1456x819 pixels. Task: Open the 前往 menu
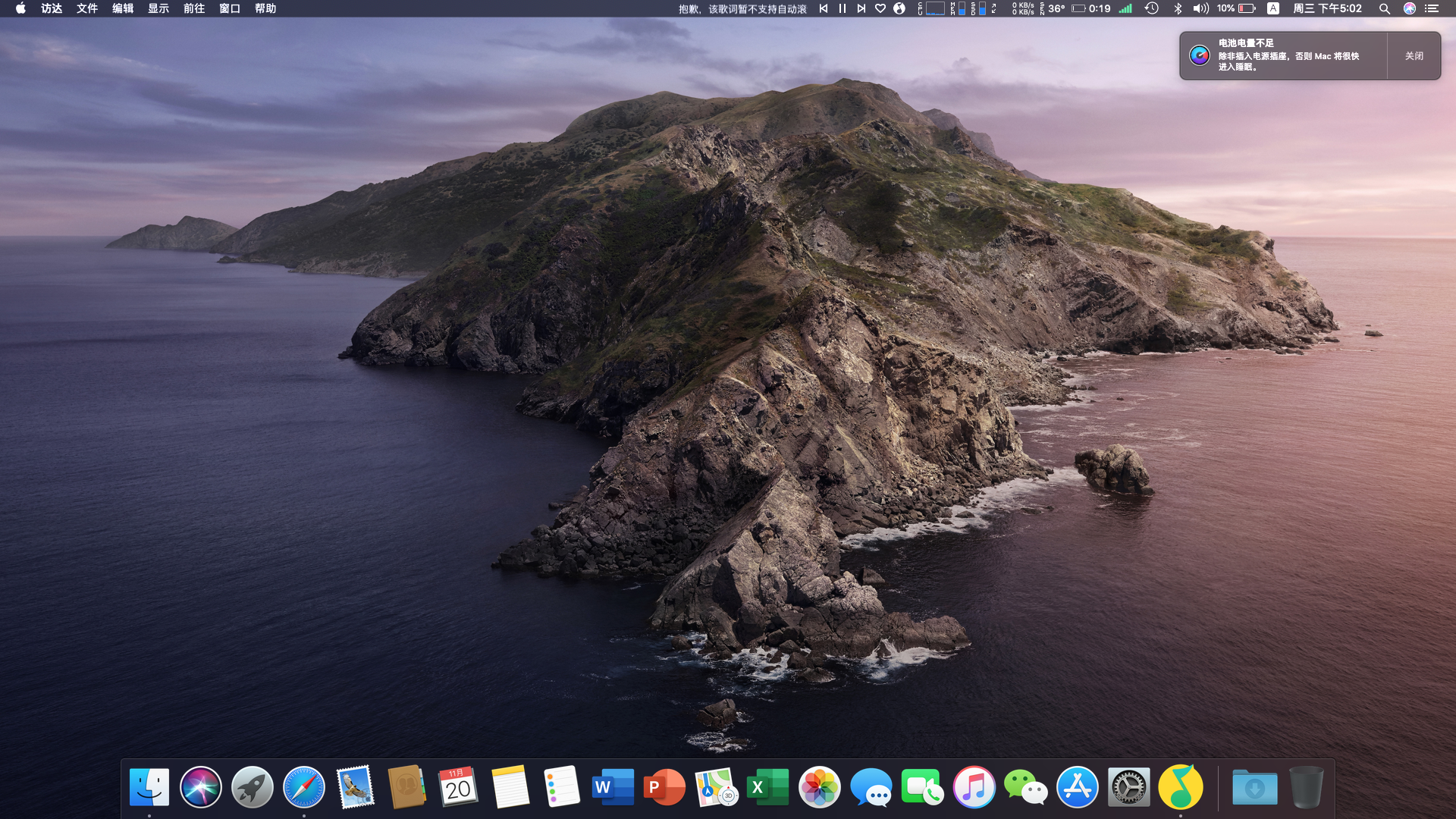[x=194, y=8]
